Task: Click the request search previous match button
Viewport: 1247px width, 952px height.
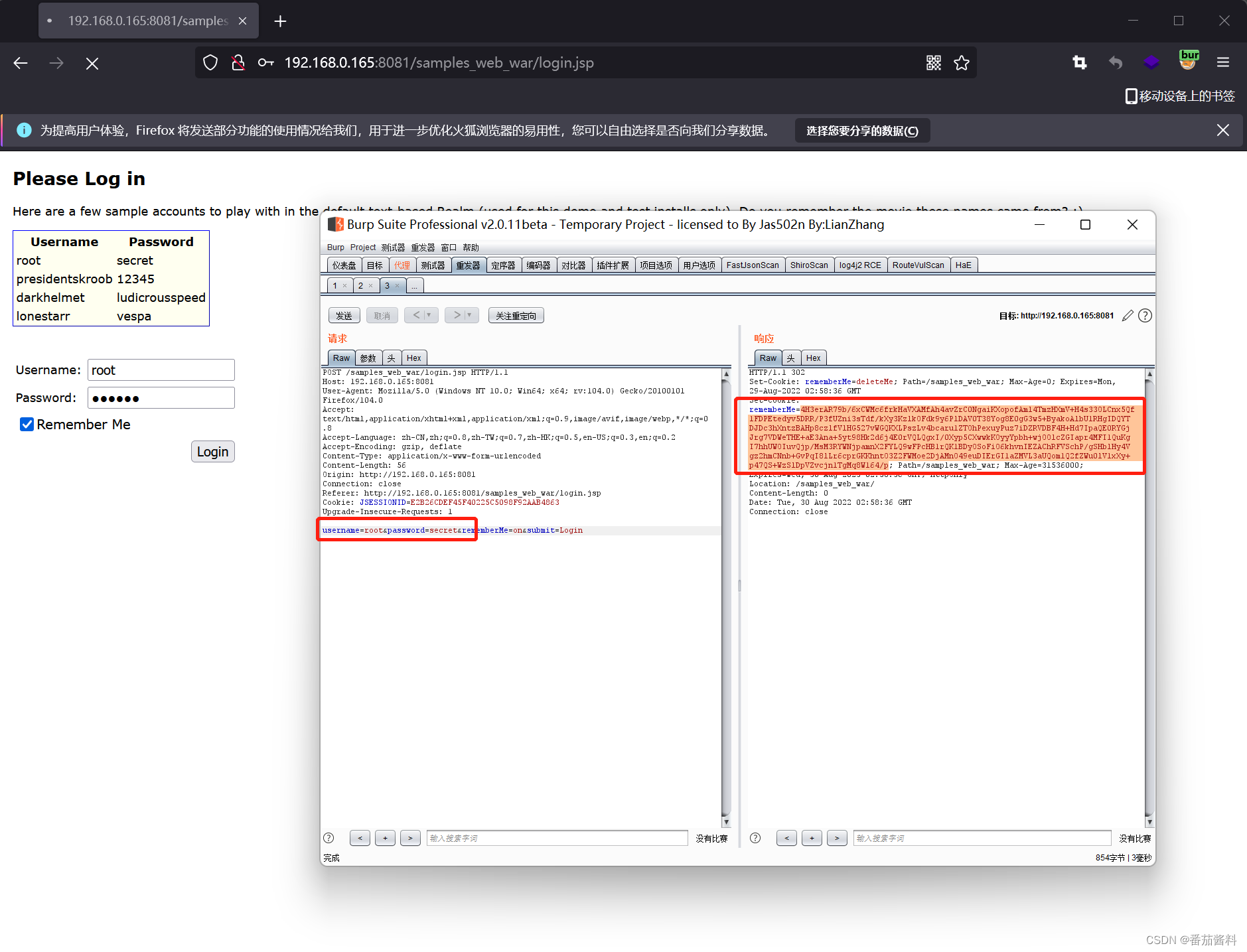Action: coord(360,839)
